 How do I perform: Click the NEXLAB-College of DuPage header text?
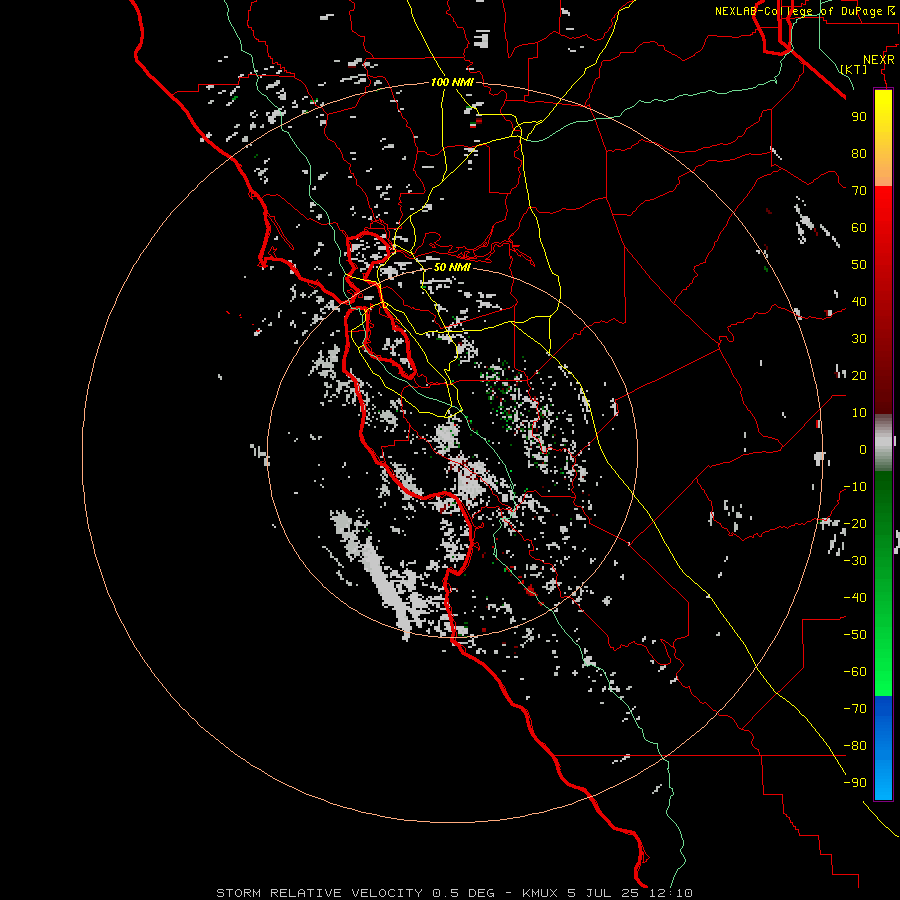pos(798,11)
